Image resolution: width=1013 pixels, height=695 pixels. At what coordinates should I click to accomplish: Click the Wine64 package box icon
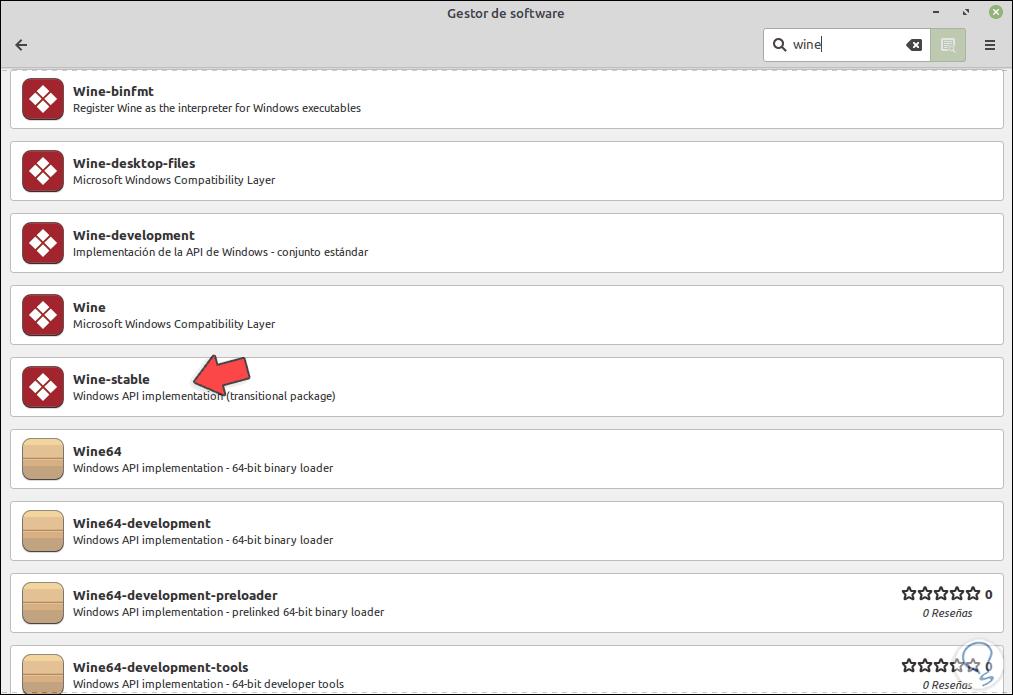coord(43,459)
